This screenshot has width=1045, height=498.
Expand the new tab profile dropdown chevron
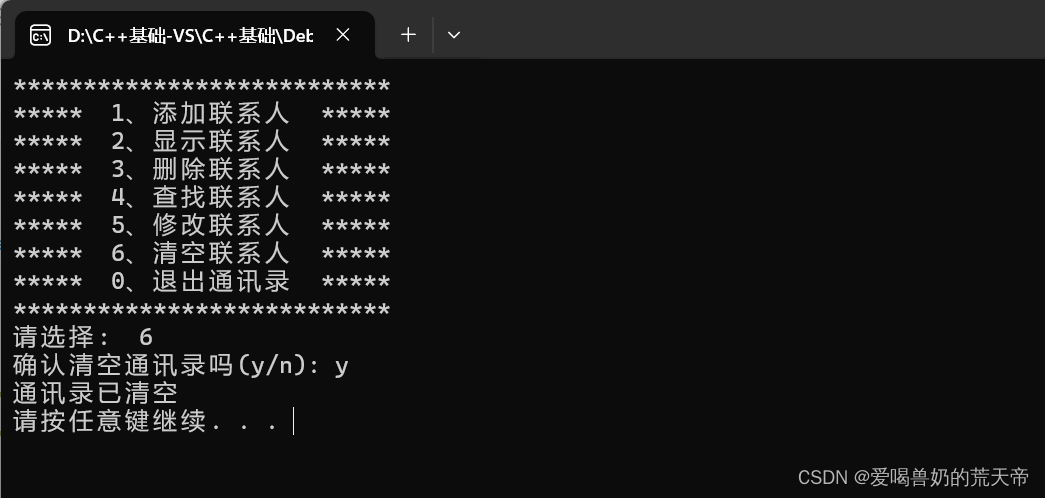coord(454,35)
